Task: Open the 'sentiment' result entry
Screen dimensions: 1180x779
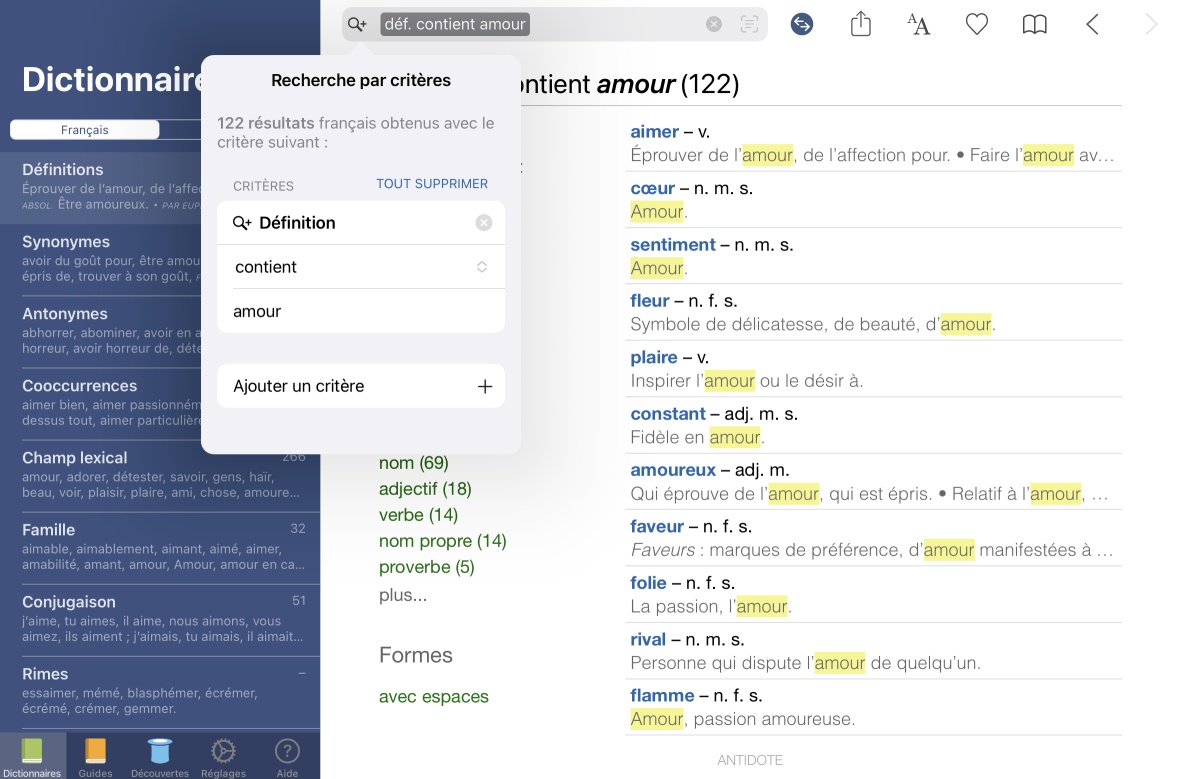Action: 672,245
